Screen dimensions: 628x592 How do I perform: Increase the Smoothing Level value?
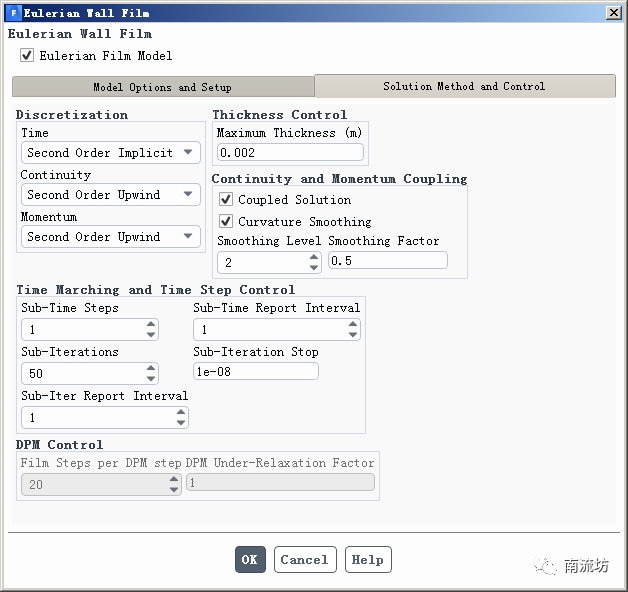pyautogui.click(x=314, y=257)
